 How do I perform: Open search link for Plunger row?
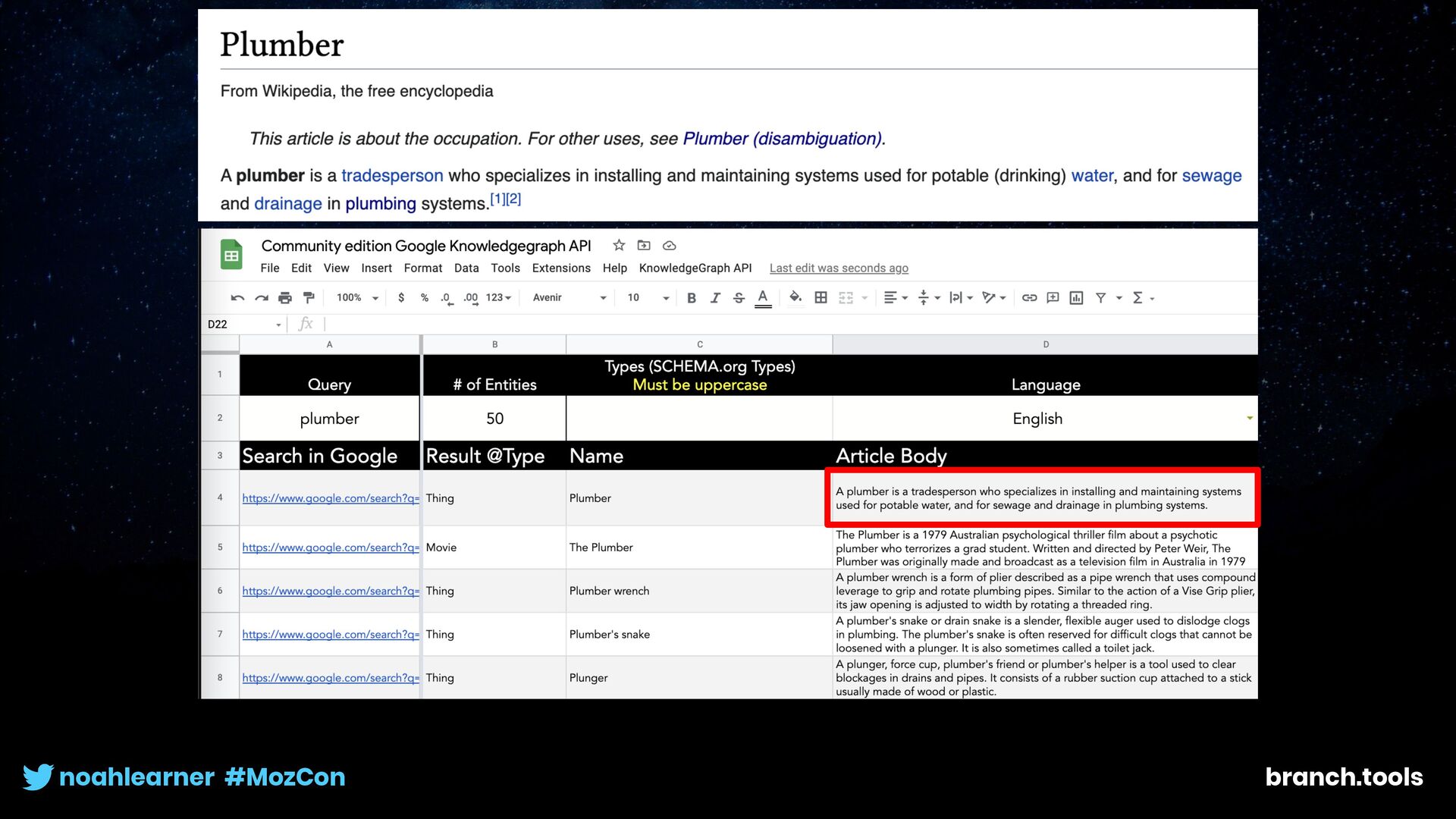click(x=331, y=678)
